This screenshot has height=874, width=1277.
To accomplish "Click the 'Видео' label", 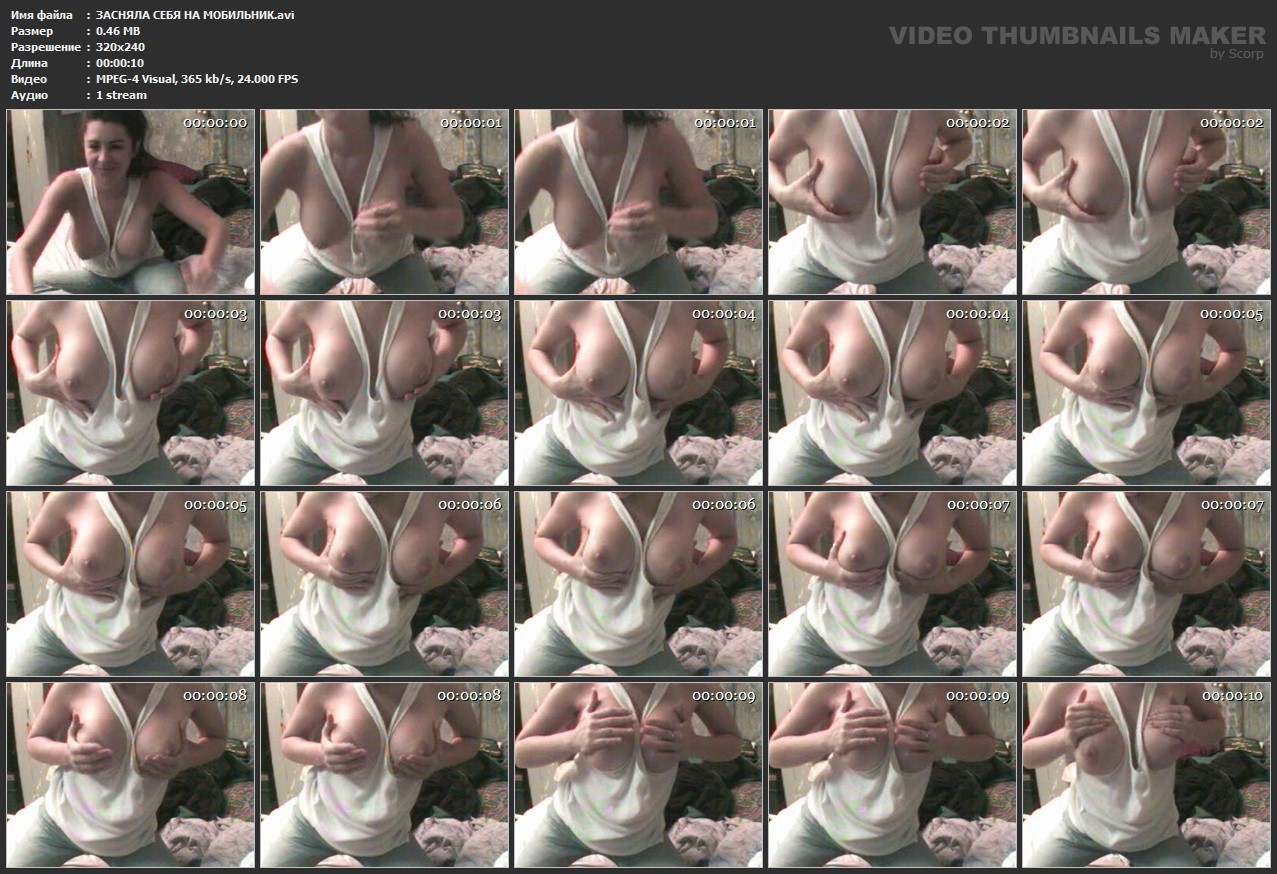I will coord(28,79).
